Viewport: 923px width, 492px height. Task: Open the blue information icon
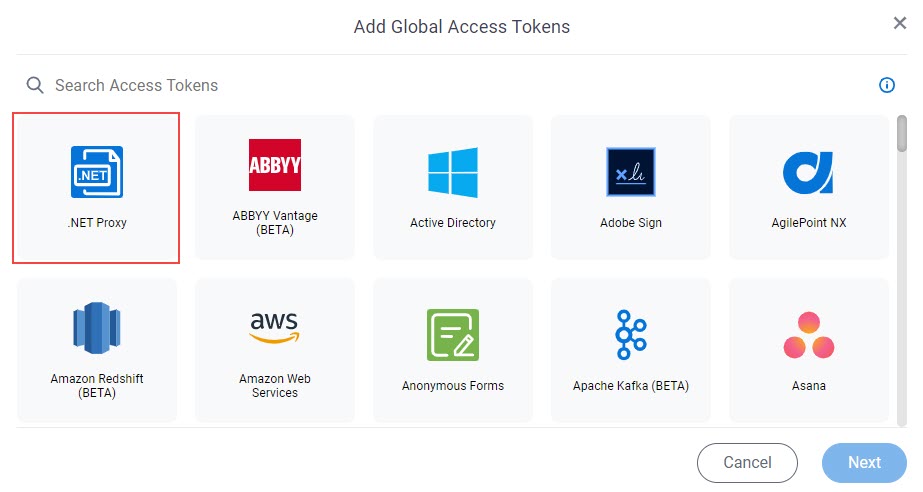[887, 85]
